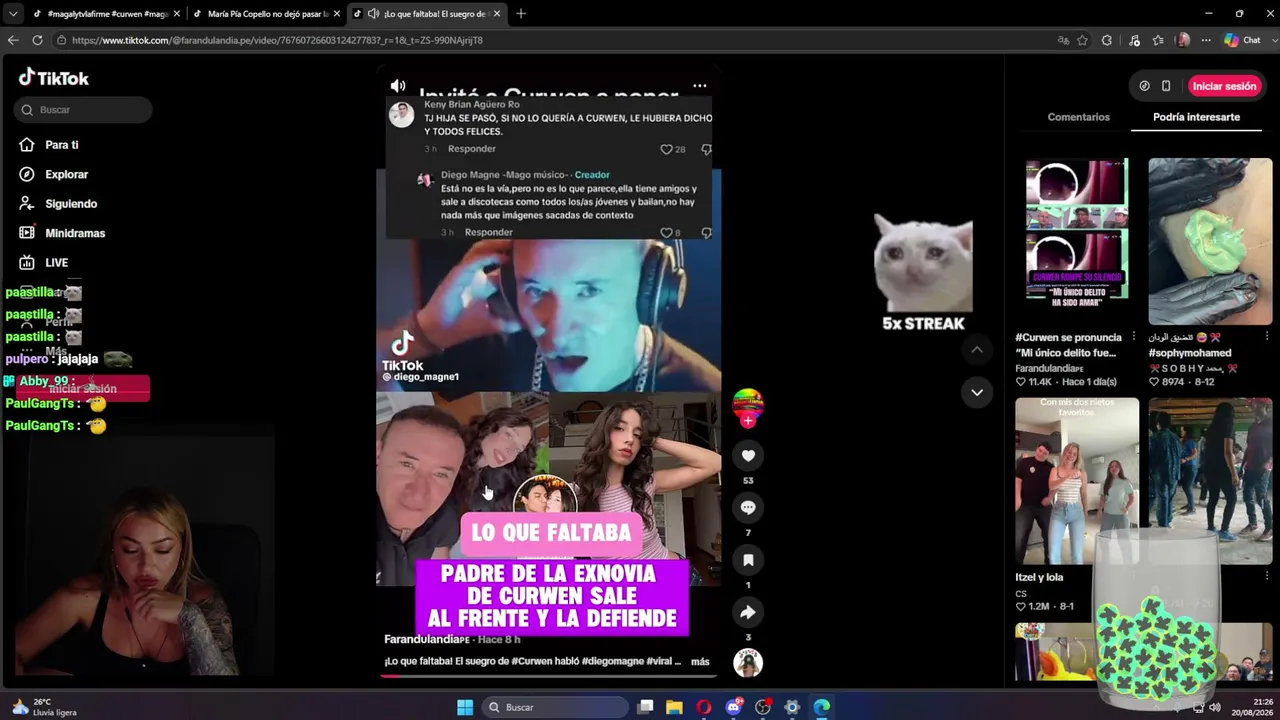
Task: Open Discord from the taskbar
Action: click(x=734, y=707)
